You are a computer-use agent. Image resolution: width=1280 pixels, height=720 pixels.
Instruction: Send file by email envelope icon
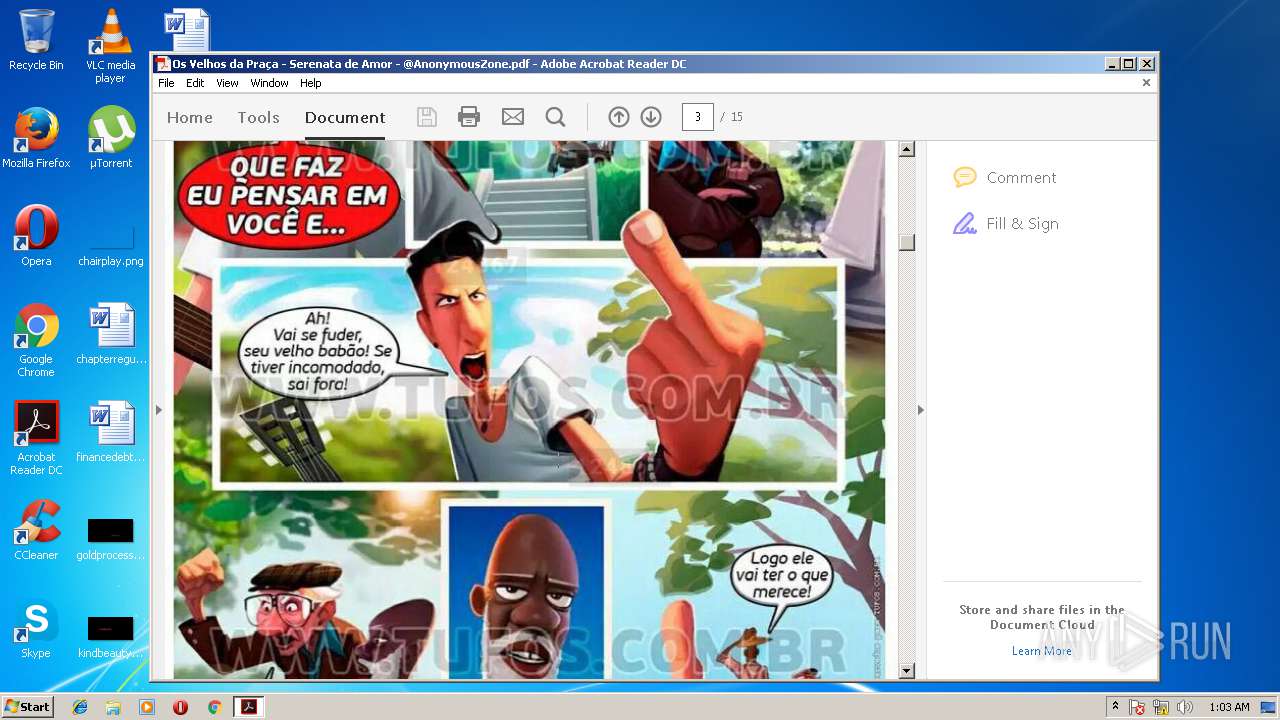coord(513,117)
